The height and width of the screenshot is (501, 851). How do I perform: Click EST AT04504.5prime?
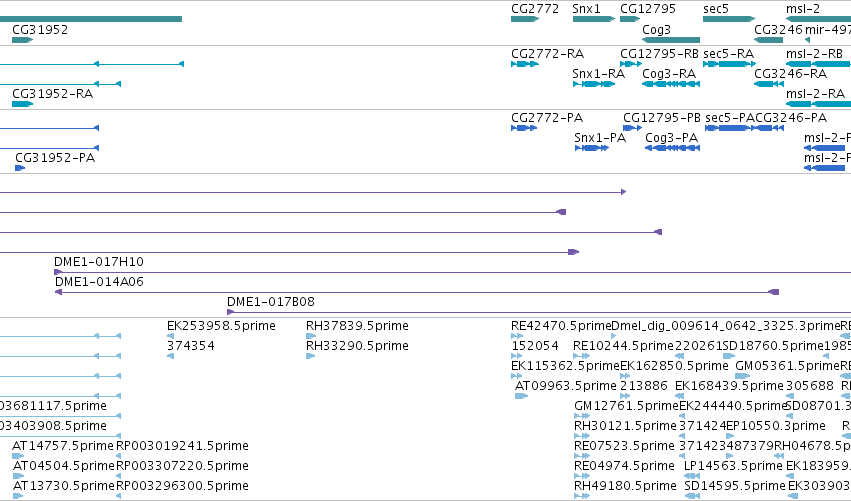pyautogui.click(x=64, y=466)
